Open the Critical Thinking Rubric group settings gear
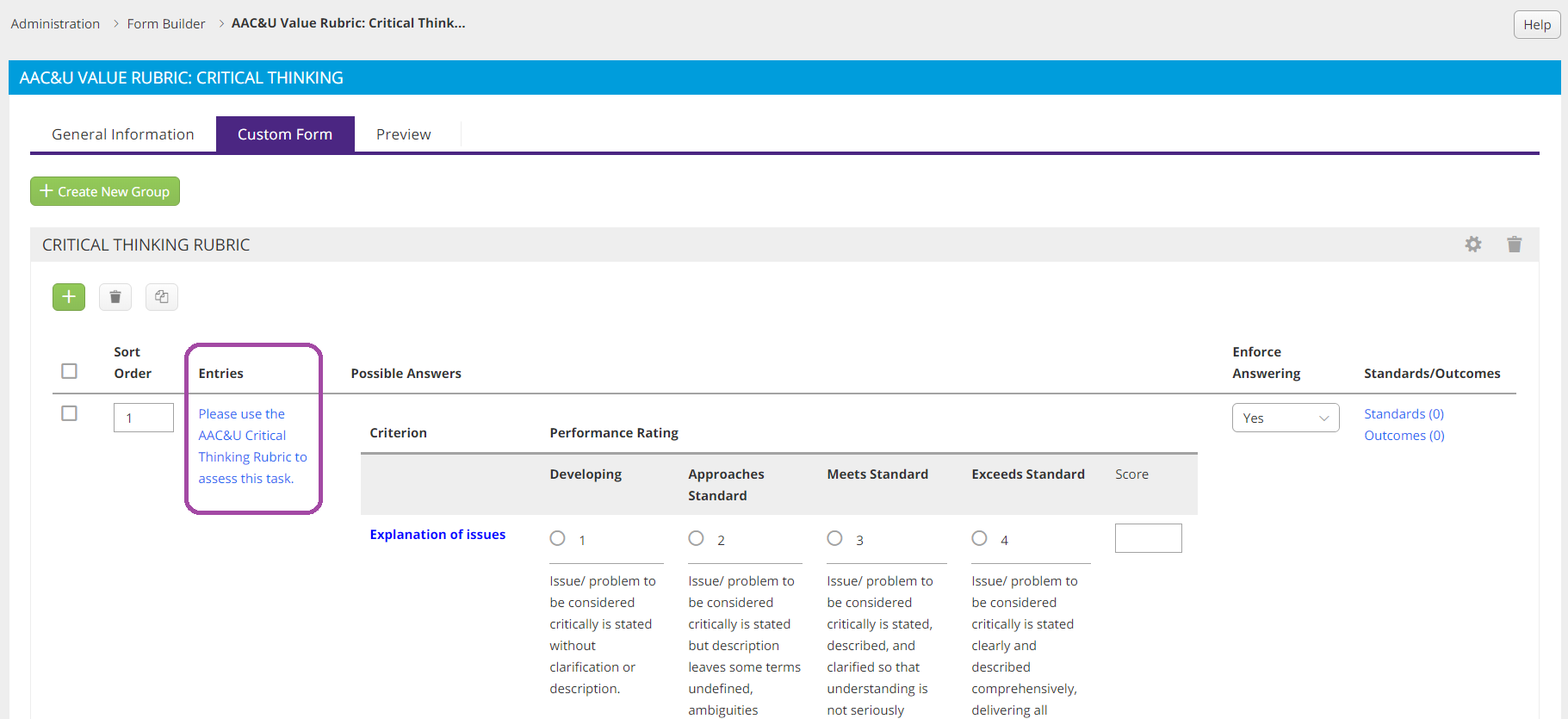Image resolution: width=1568 pixels, height=719 pixels. pos(1473,245)
